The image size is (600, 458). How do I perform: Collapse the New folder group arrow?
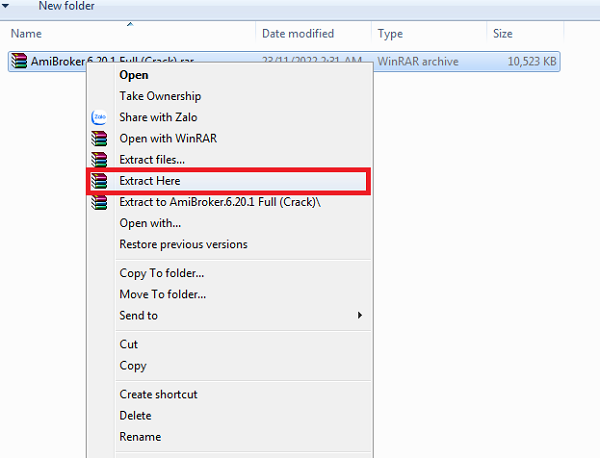[x=5, y=6]
